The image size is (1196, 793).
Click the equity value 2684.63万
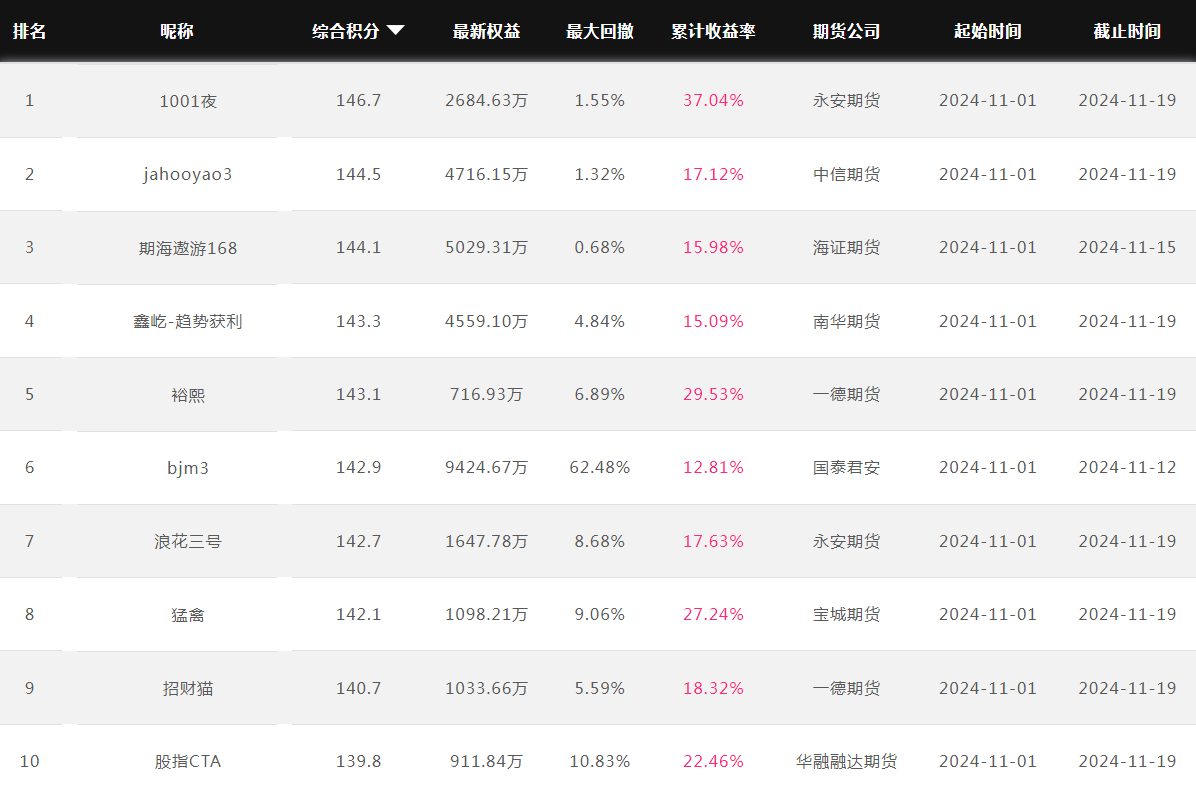487,101
